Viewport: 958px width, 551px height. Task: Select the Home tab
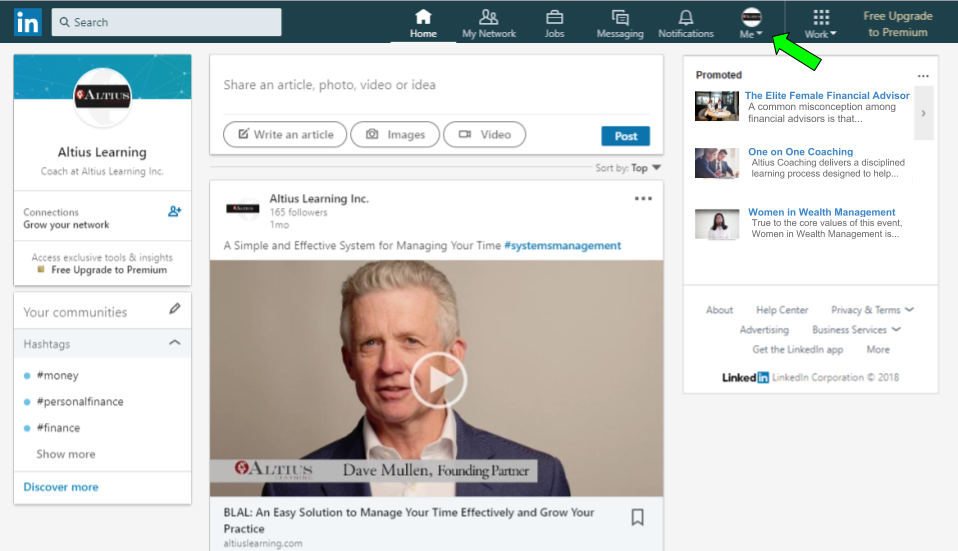(423, 23)
